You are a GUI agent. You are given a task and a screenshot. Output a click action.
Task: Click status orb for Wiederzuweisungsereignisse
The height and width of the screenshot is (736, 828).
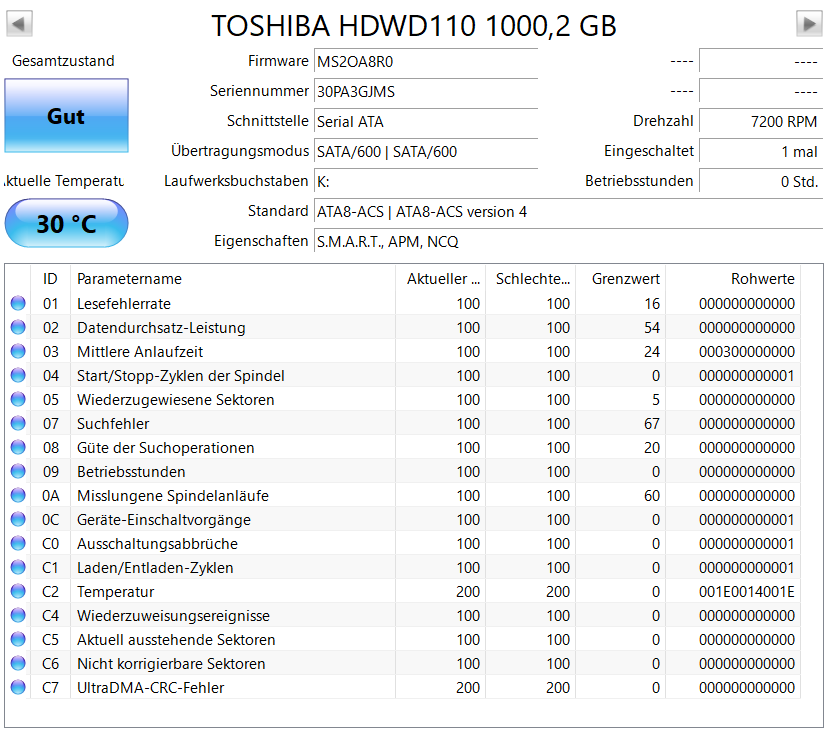(x=18, y=616)
